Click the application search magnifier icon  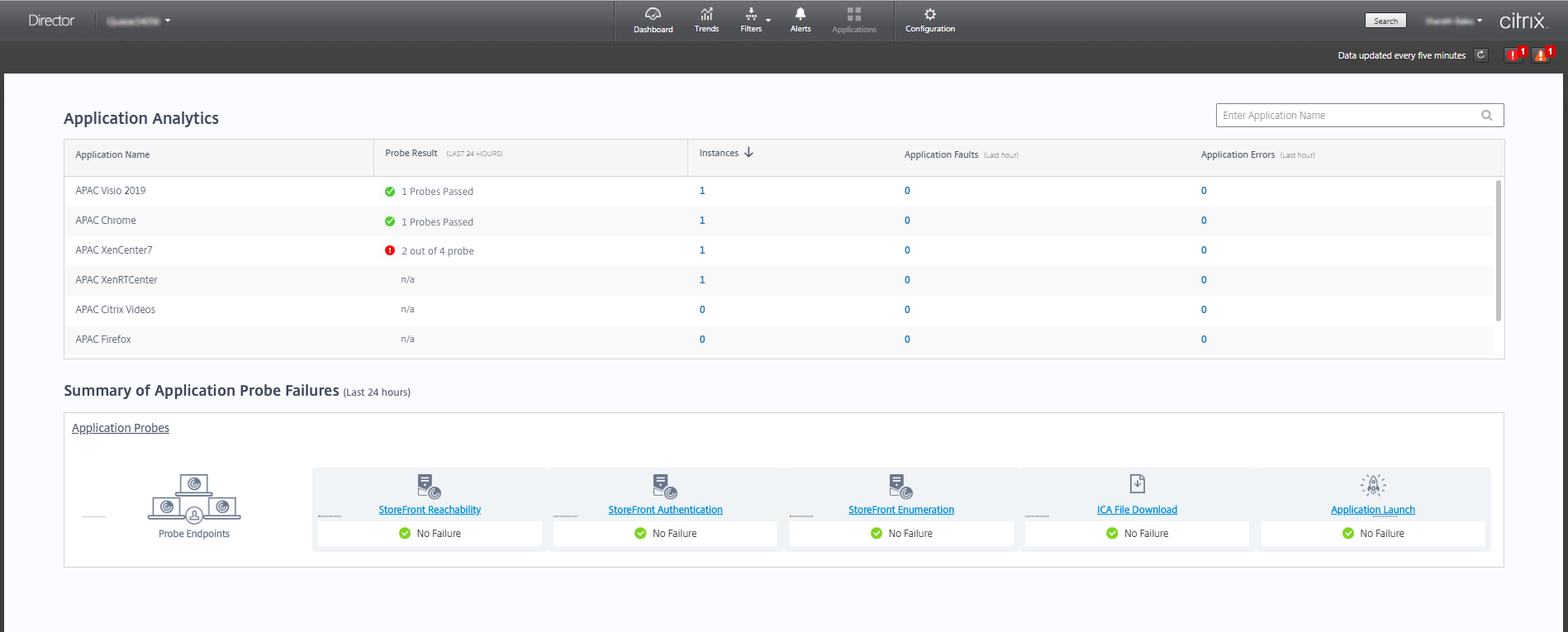[1486, 116]
